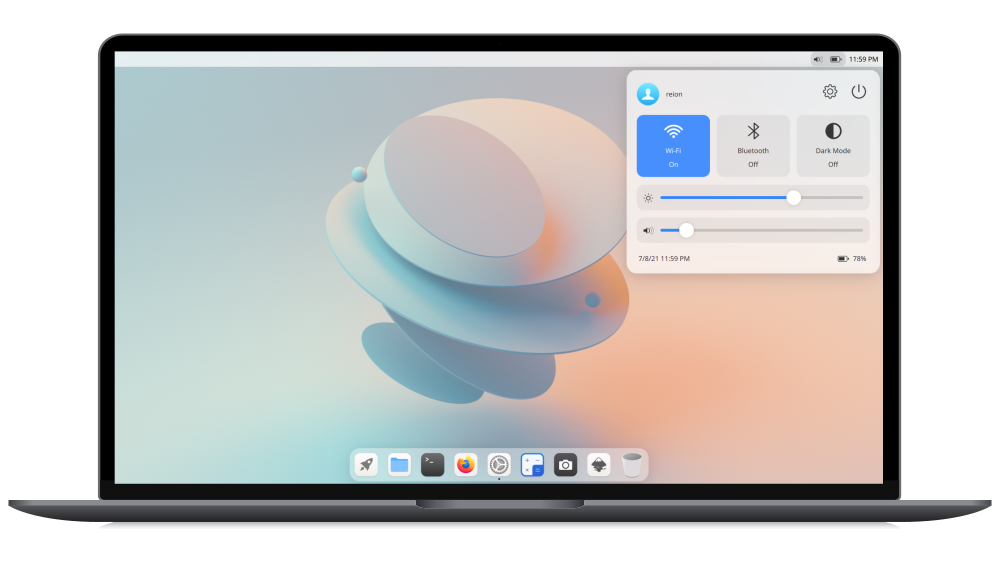Click the power button in control panel
The image size is (1000, 563).
coord(859,92)
